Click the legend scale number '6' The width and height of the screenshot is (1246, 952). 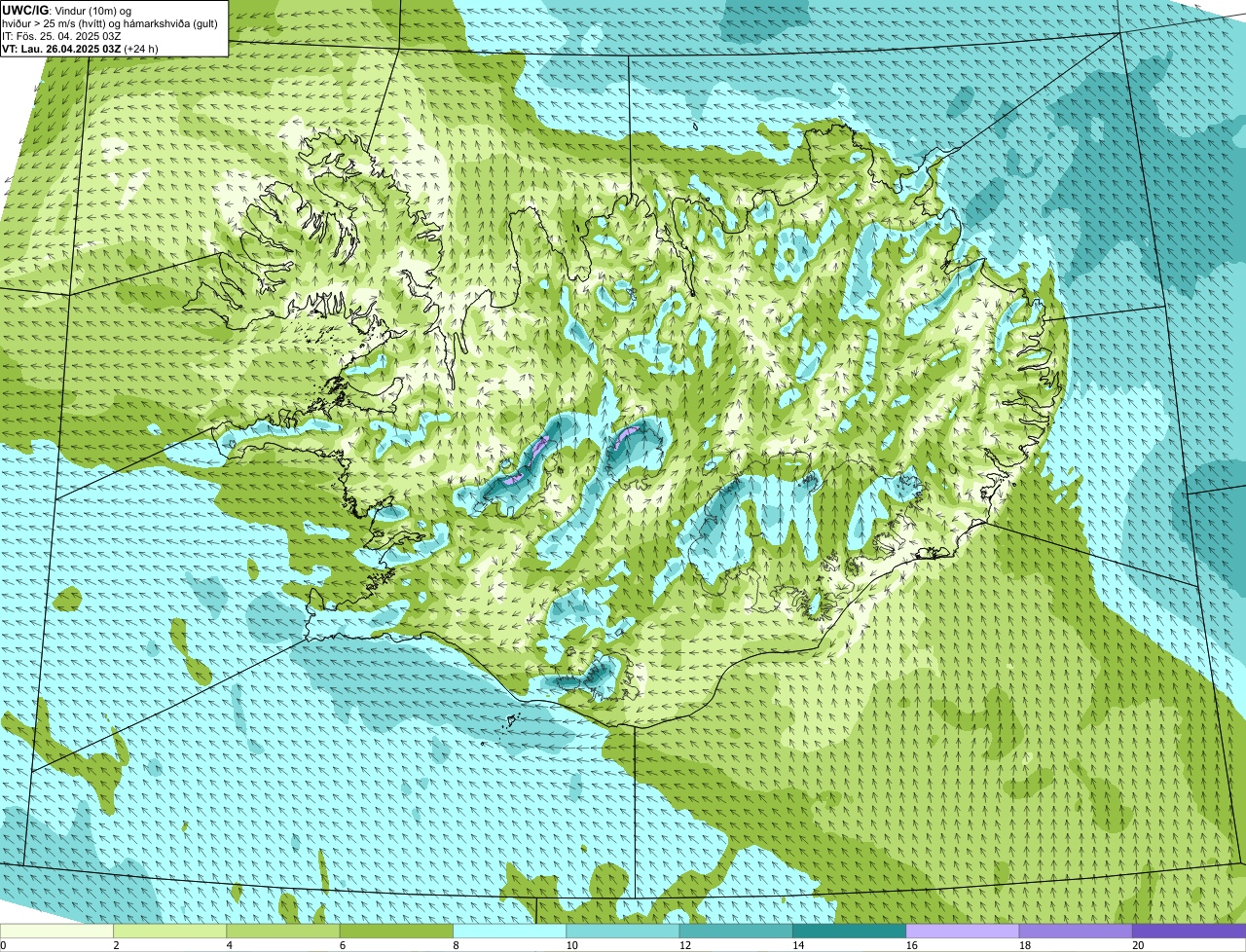342,945
